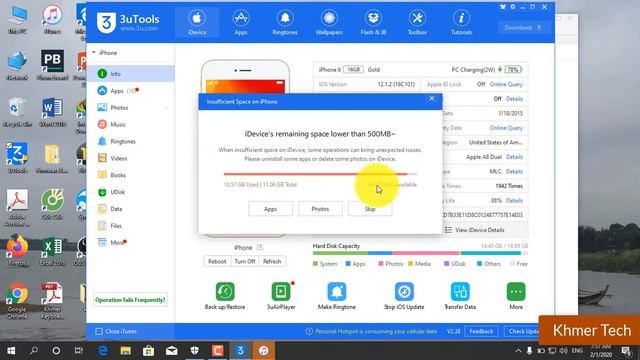Open Photos in the sidebar
The image size is (640, 360).
pos(131,107)
